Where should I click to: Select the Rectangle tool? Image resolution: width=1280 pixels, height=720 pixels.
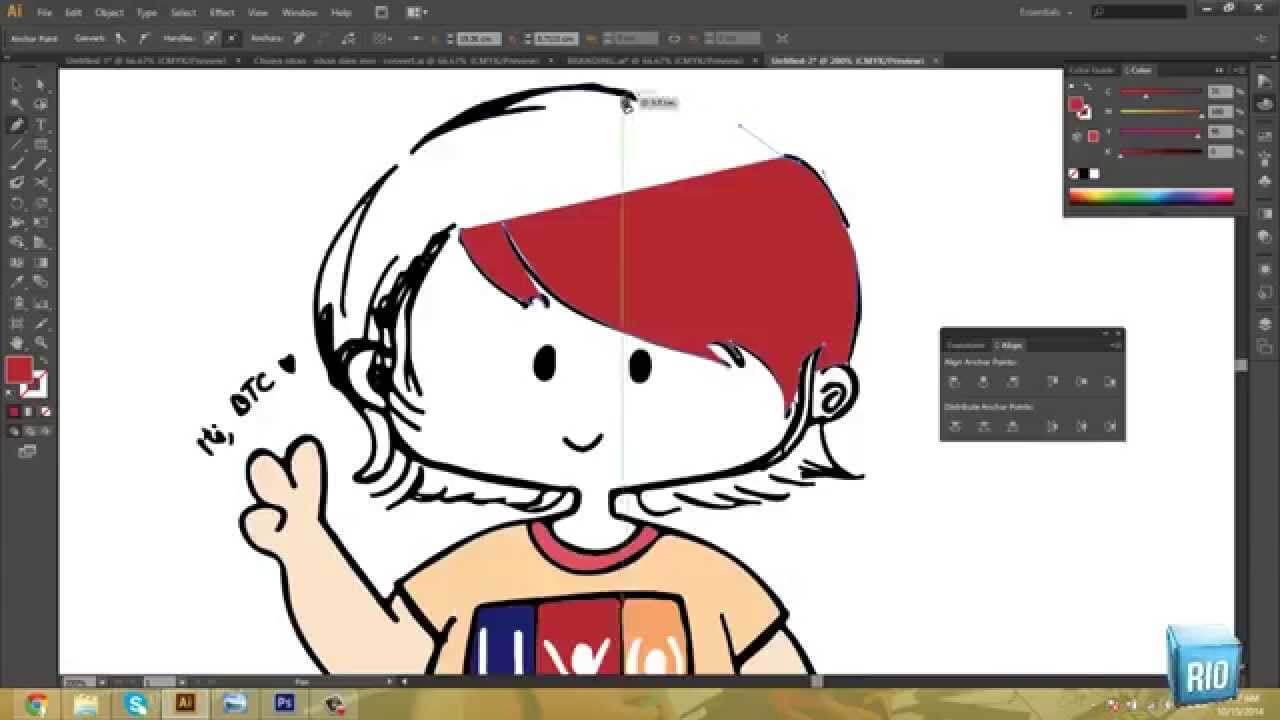pos(41,144)
